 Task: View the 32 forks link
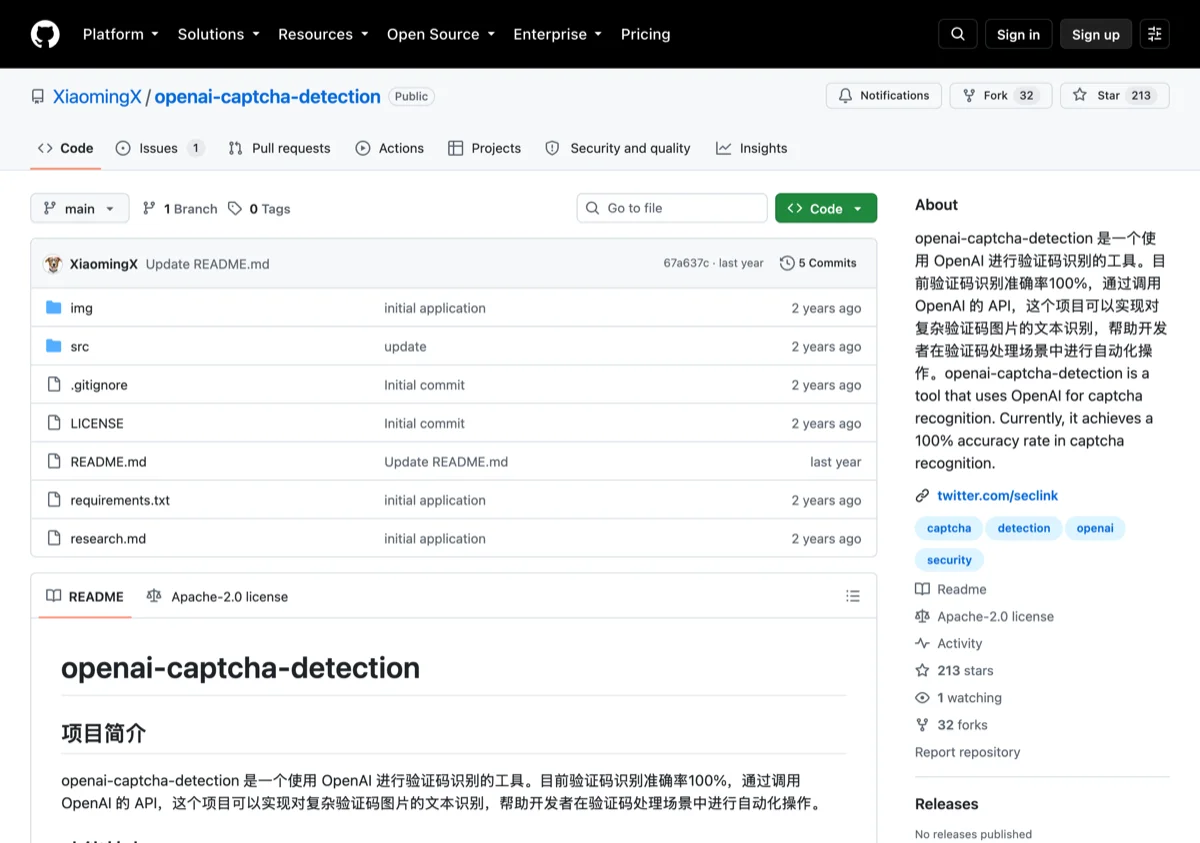tap(951, 725)
